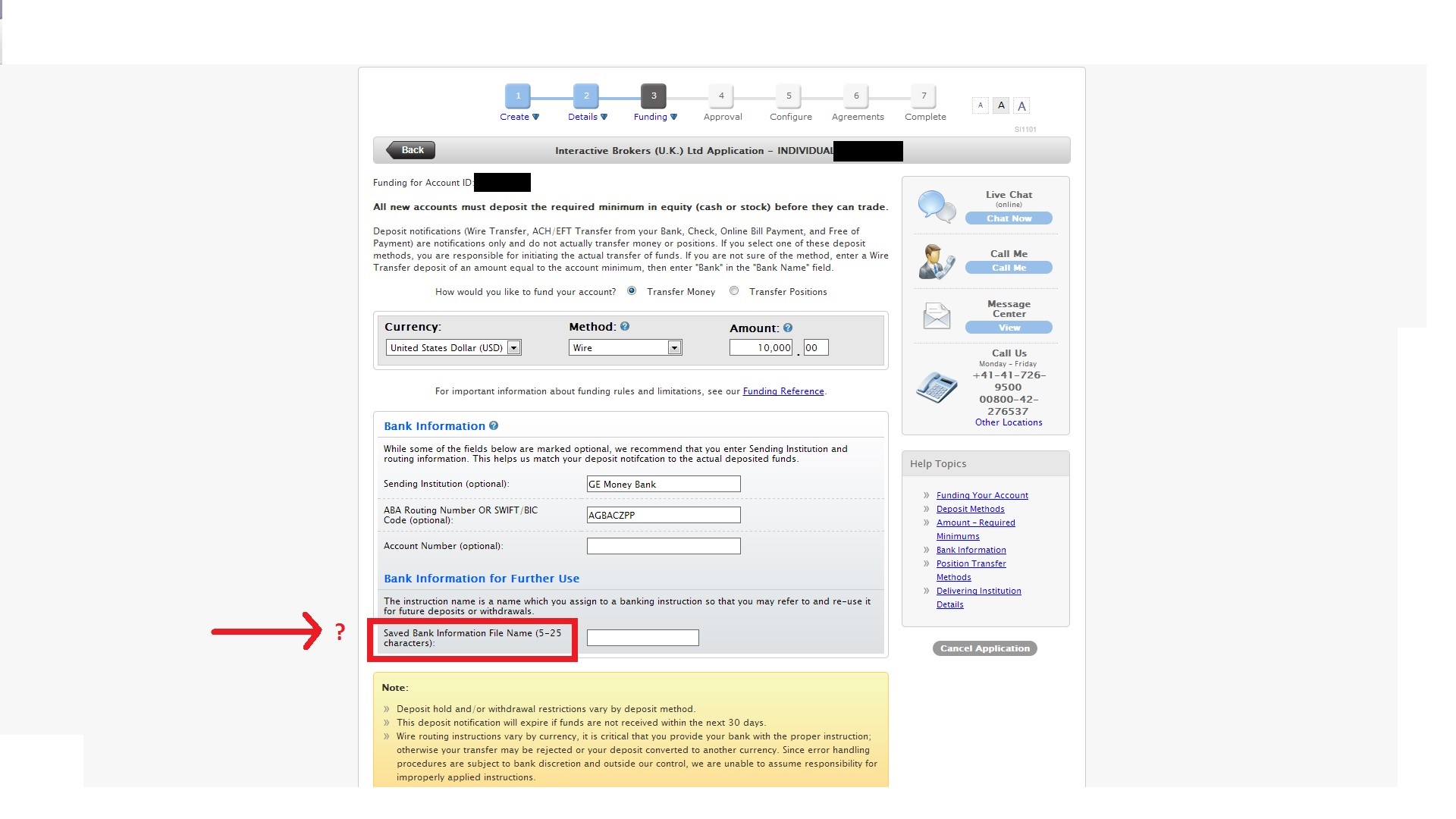Click the Cancel Application button
The image size is (1456, 819).
click(984, 648)
